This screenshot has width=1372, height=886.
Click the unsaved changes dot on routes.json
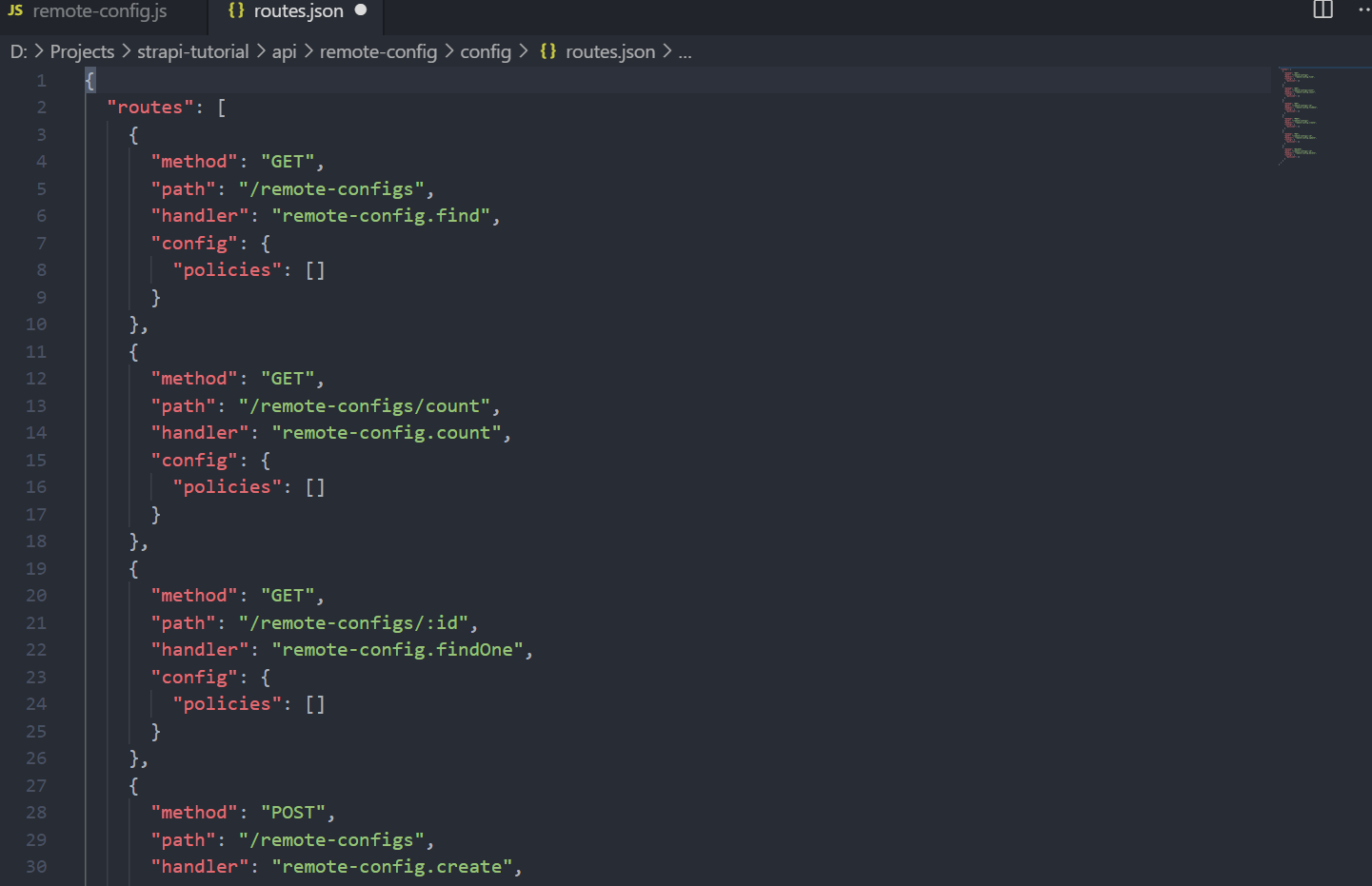[360, 10]
